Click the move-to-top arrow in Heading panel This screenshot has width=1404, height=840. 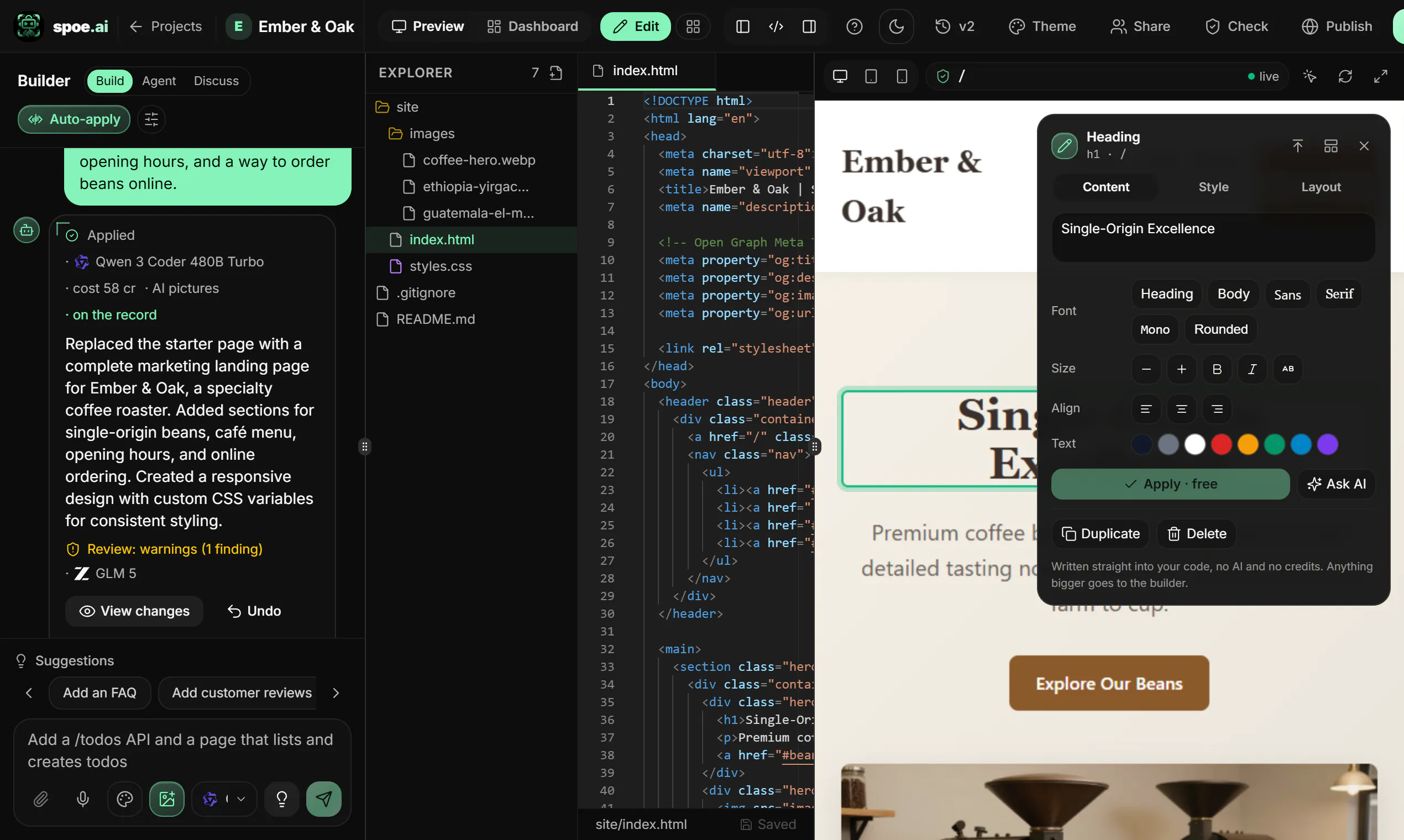(x=1297, y=146)
